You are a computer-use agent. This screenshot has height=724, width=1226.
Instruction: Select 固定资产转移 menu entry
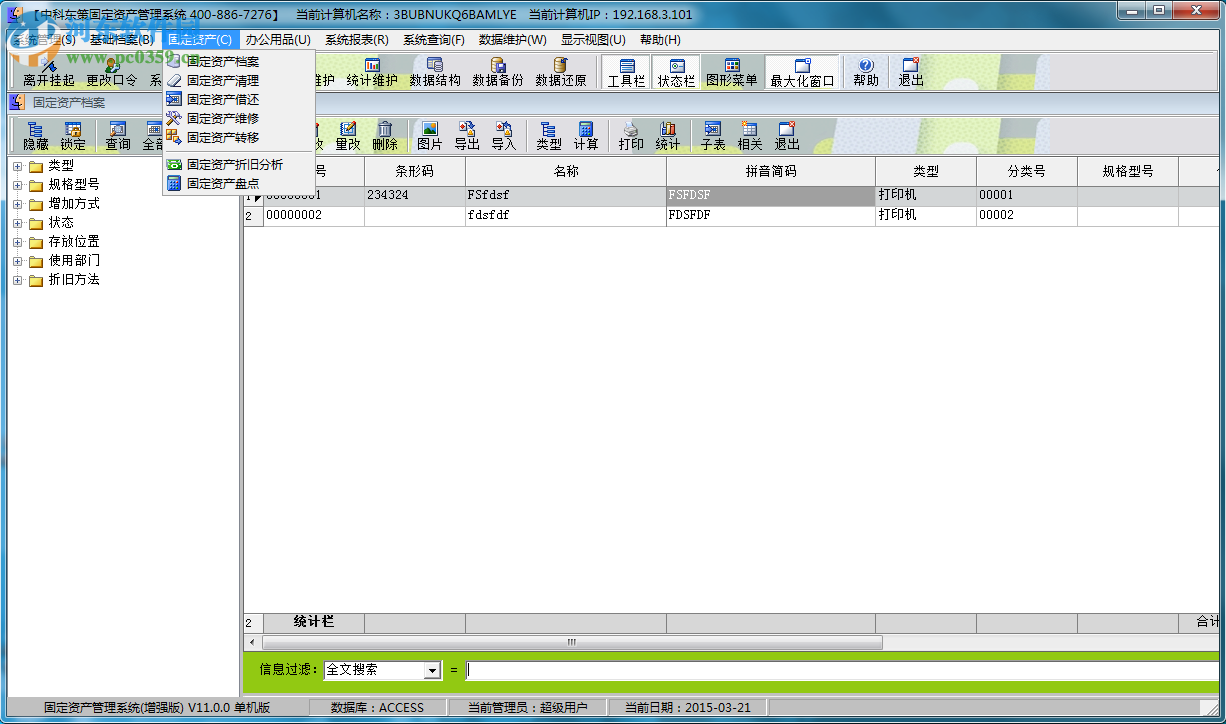click(238, 138)
